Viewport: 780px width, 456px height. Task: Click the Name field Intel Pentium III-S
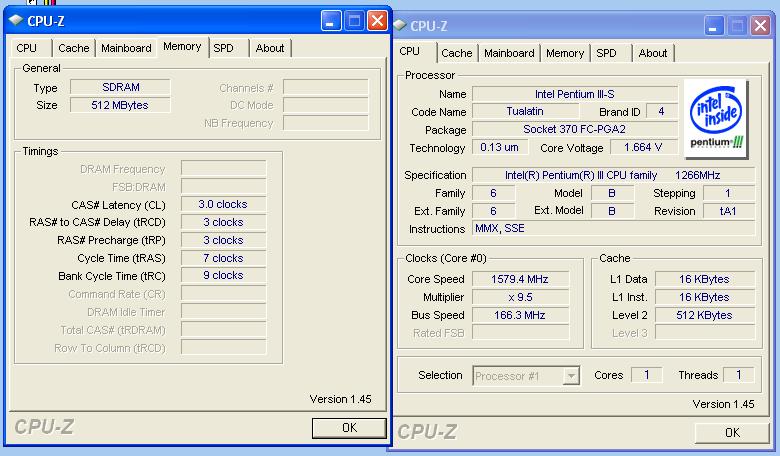[575, 94]
